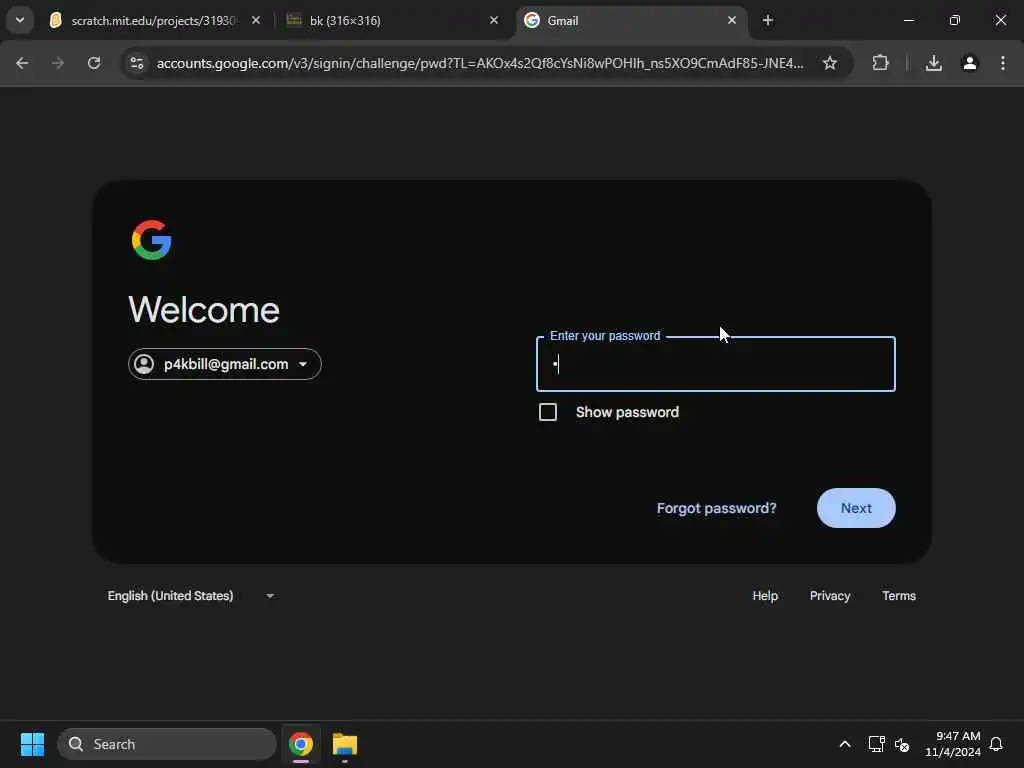Show hidden system tray icons
The width and height of the screenshot is (1024, 768).
pos(844,744)
